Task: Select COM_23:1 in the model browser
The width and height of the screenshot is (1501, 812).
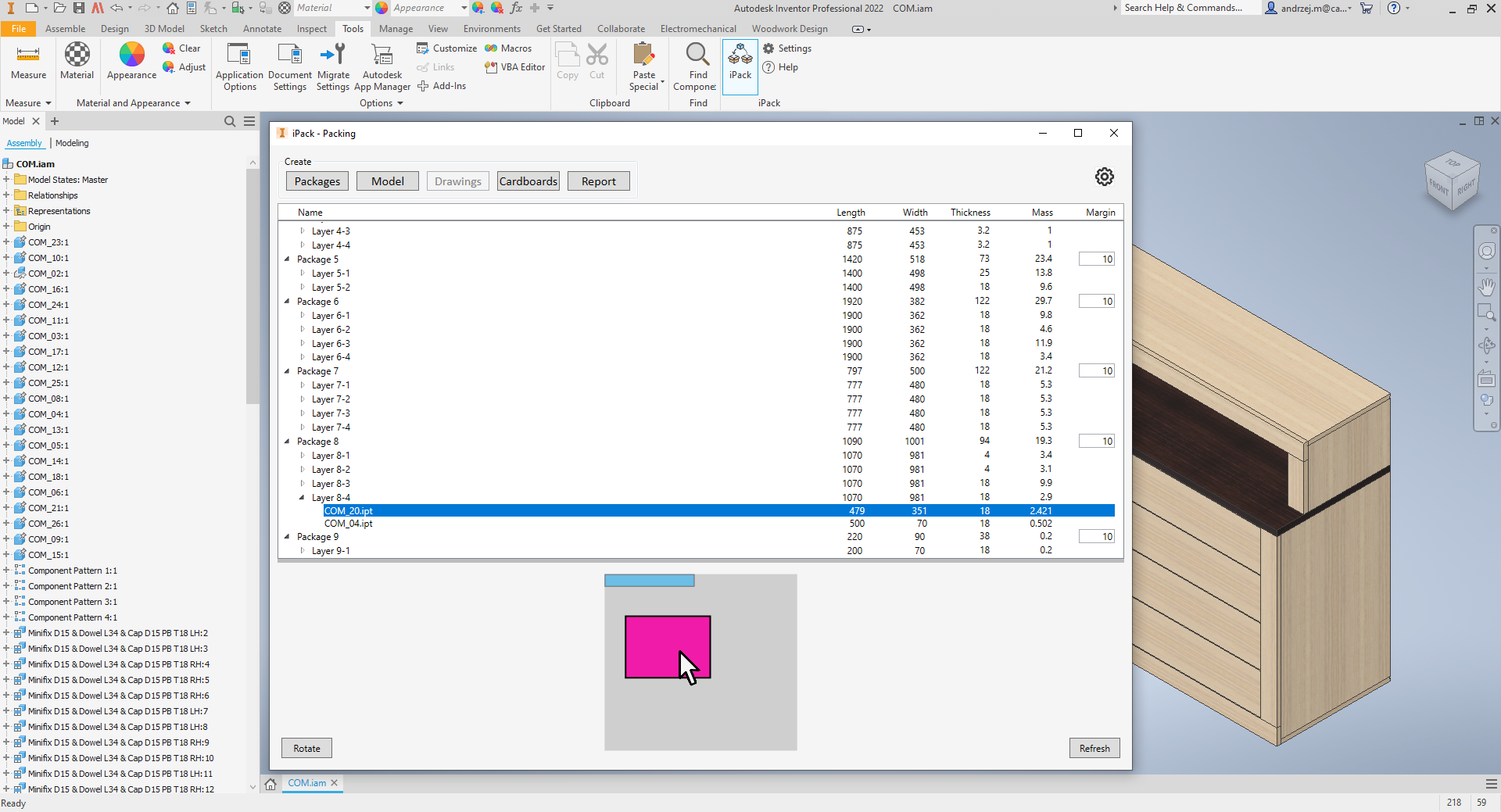Action: tap(48, 242)
